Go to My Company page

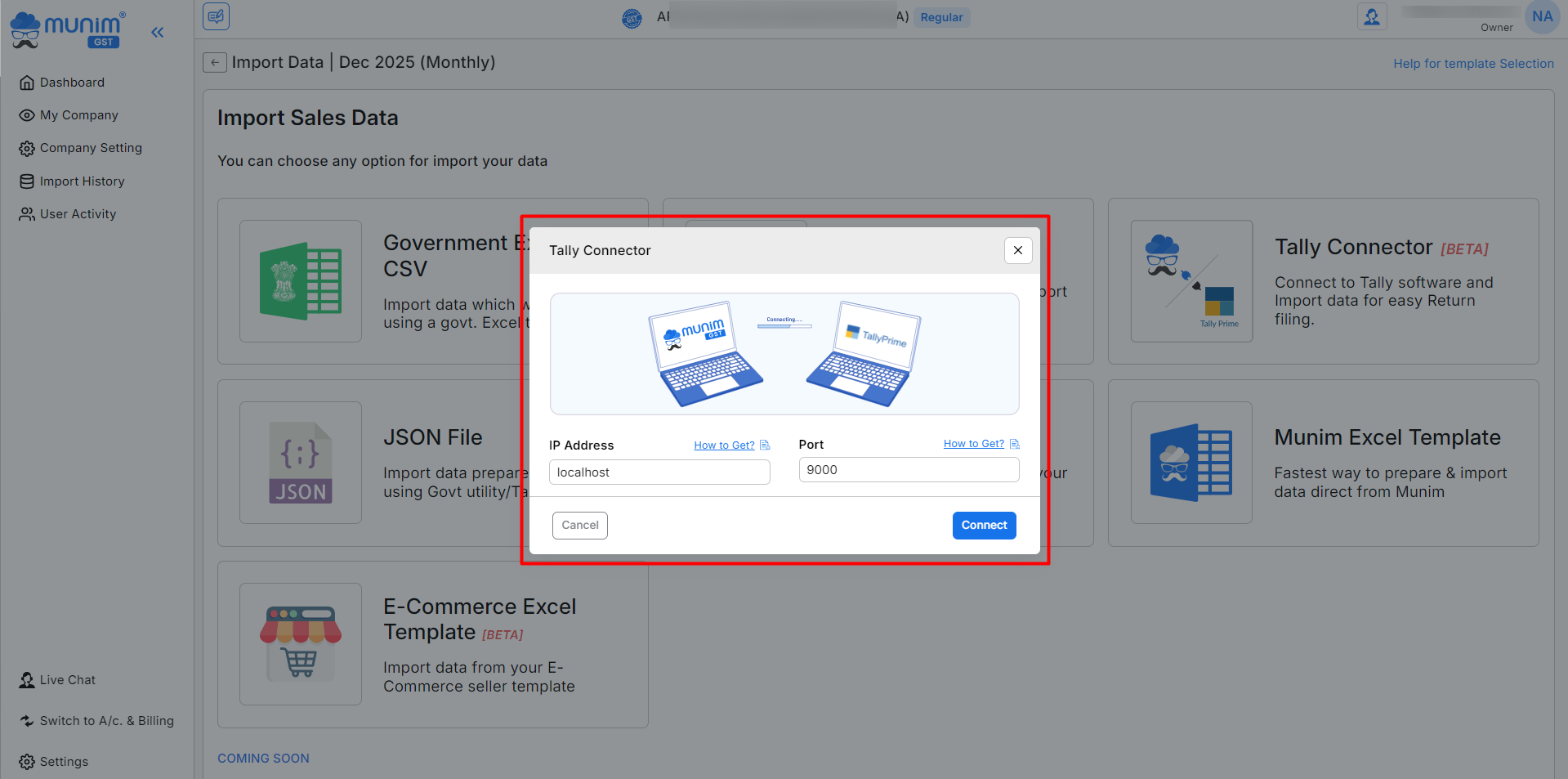[x=78, y=115]
